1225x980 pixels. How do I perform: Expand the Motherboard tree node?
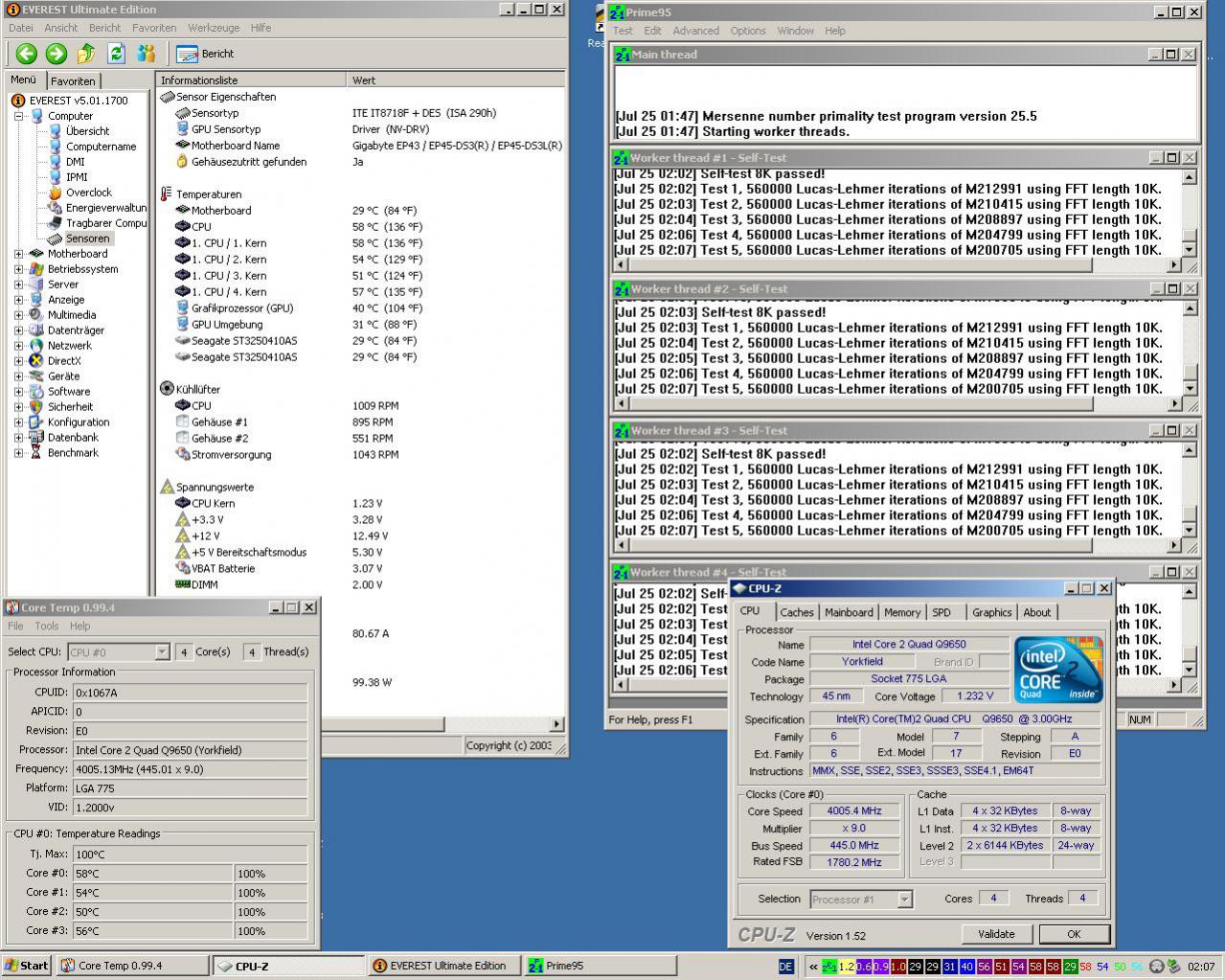coord(19,254)
